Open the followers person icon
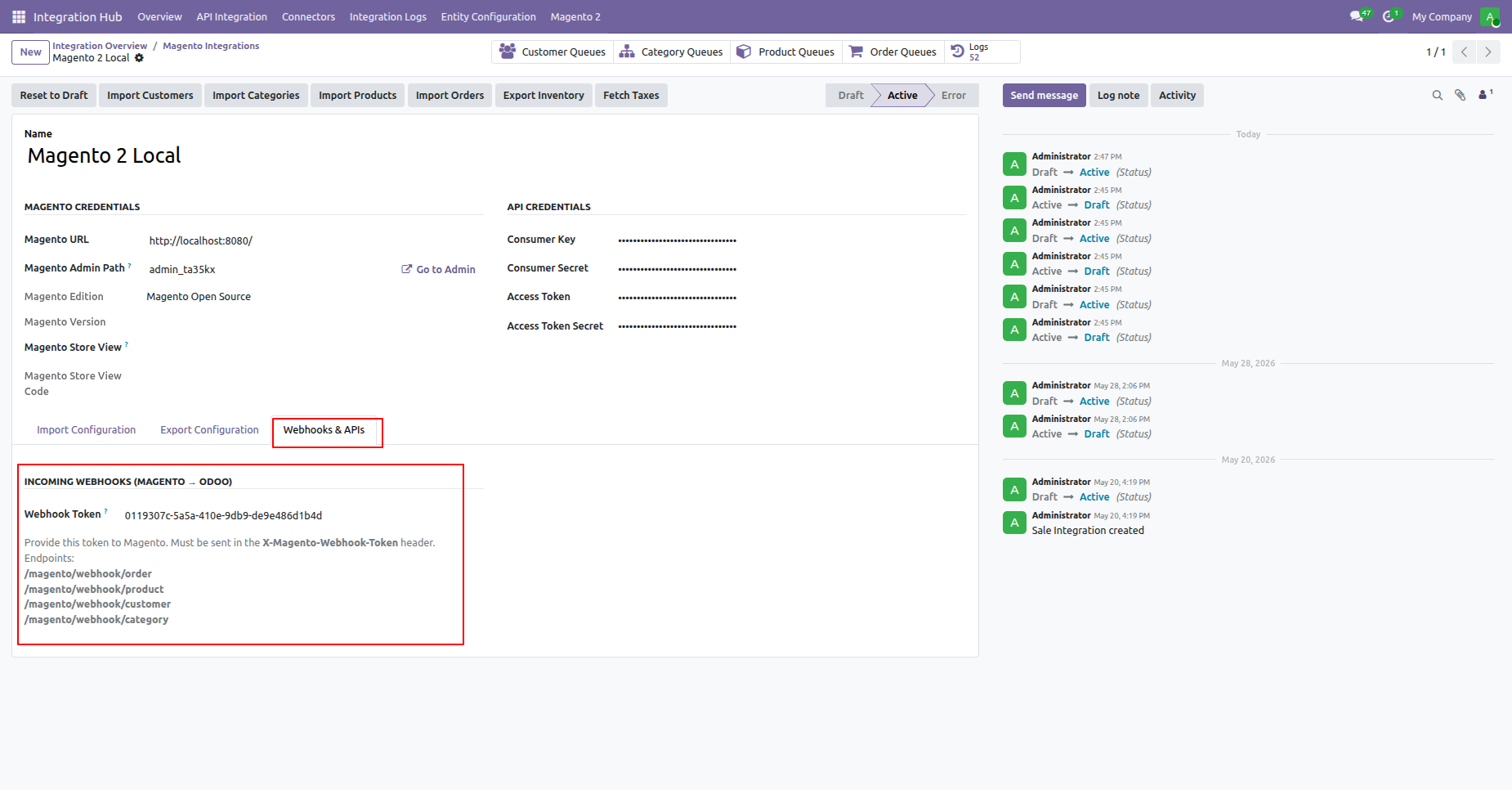1512x790 pixels. pyautogui.click(x=1485, y=95)
